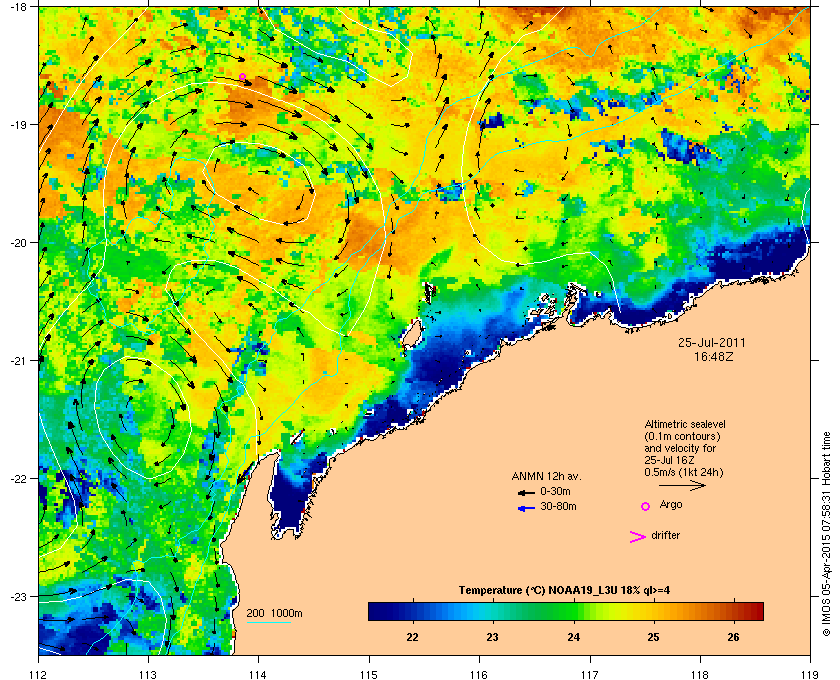Click the longitude axis label 117

589,675
